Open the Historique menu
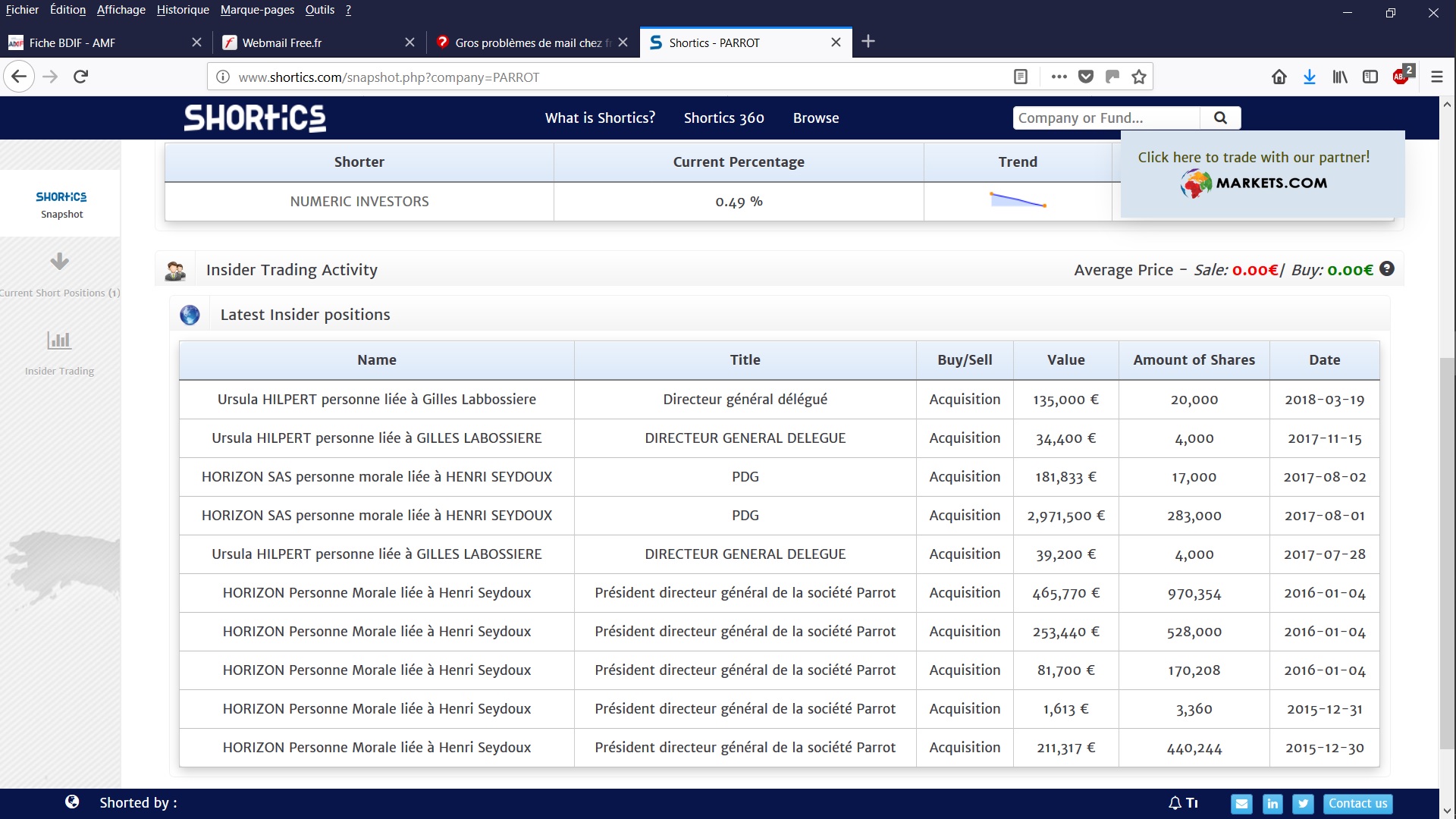The height and width of the screenshot is (819, 1456). point(183,10)
